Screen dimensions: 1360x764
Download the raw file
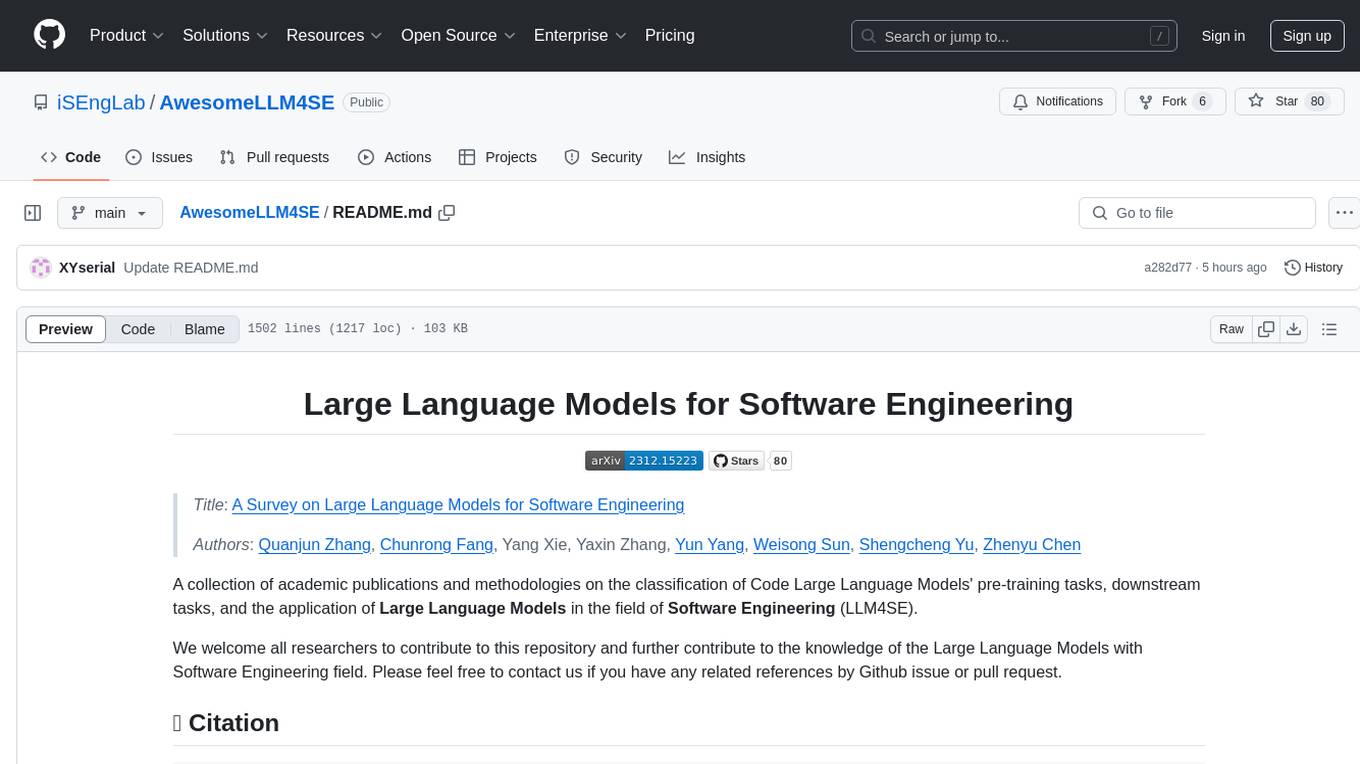click(1294, 329)
